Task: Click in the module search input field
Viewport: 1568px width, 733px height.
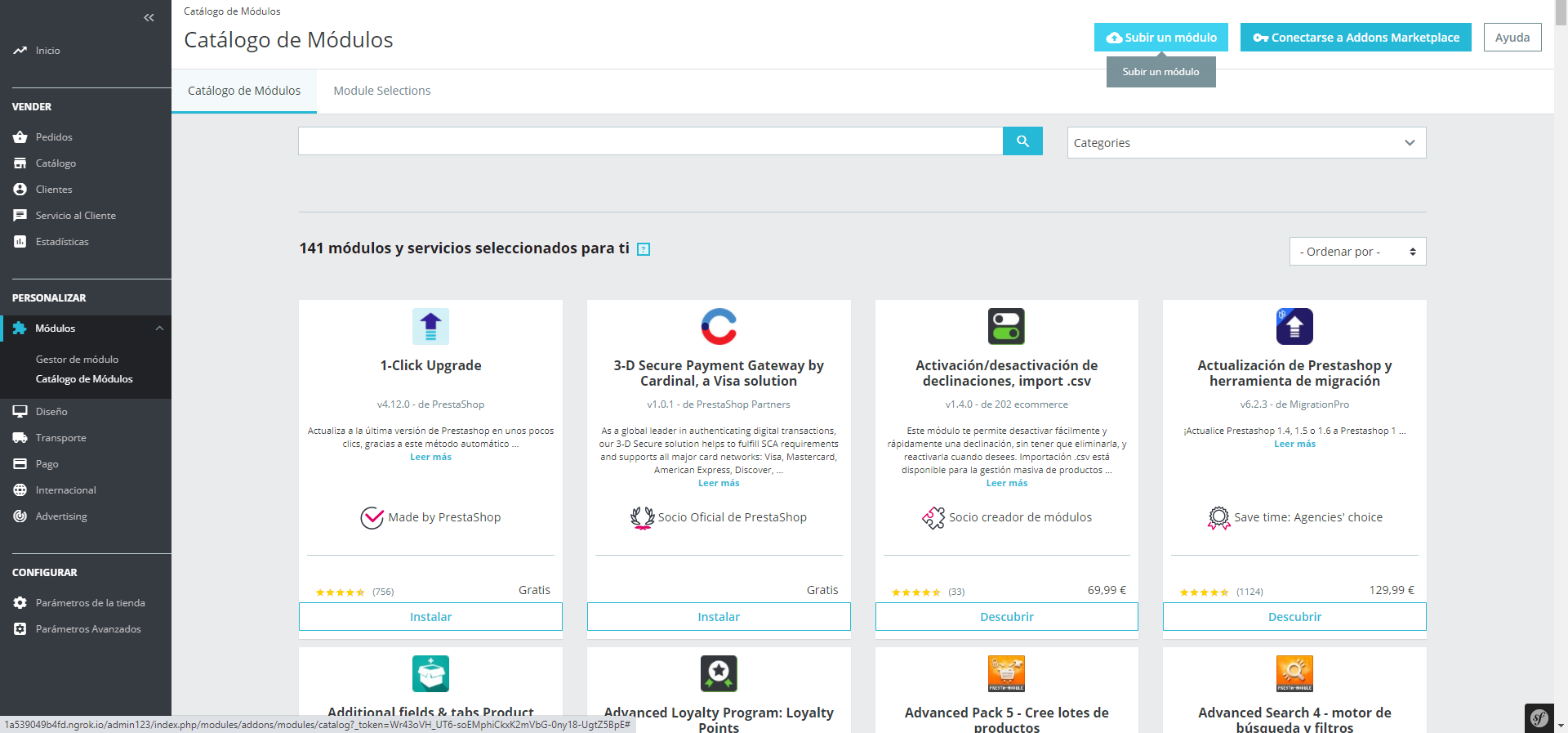Action: point(650,141)
